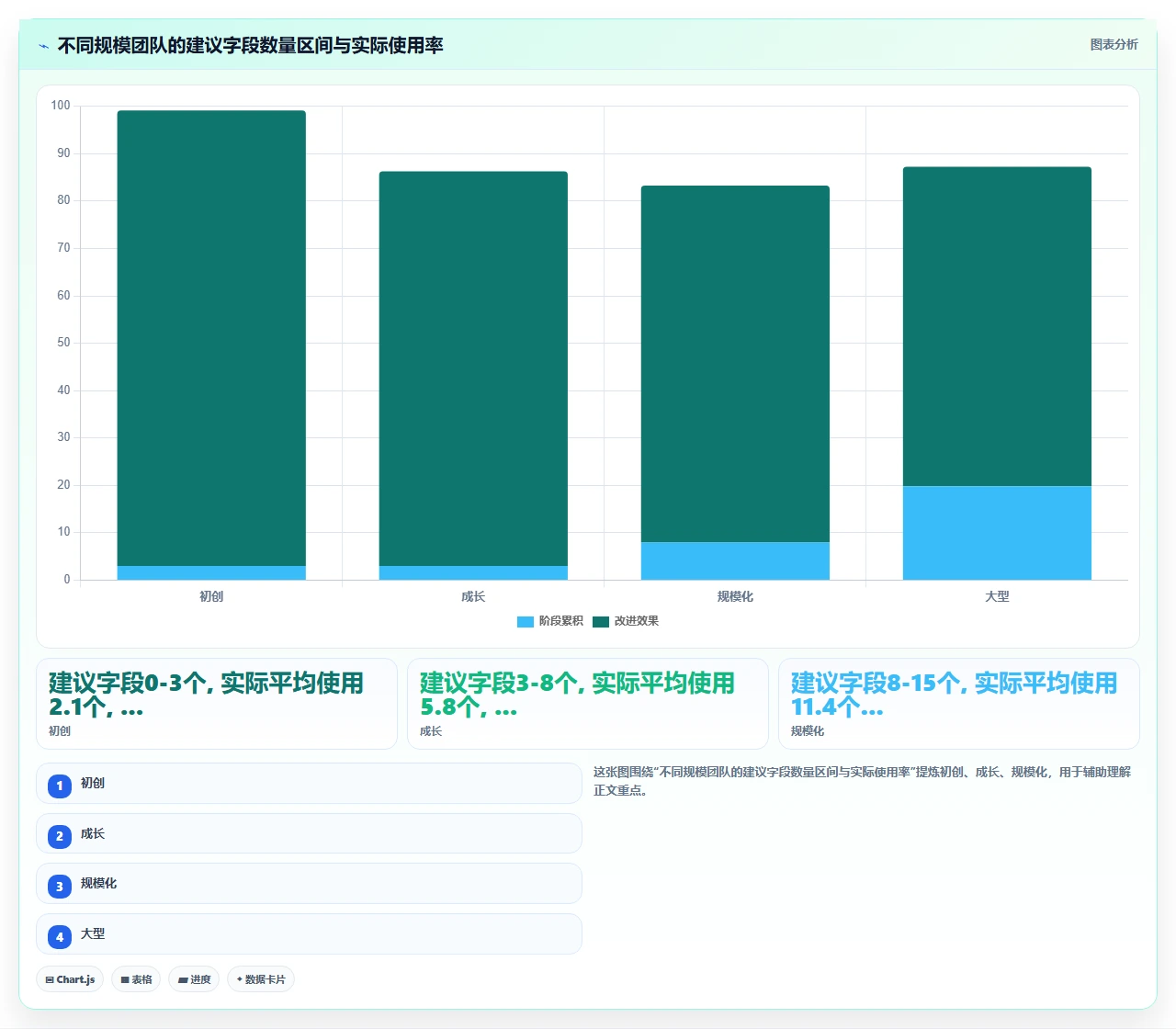This screenshot has height=1029, width=1176.
Task: Click the chart title 不同规模团队的建议字段数量区间与实际使用率
Action: coord(250,45)
